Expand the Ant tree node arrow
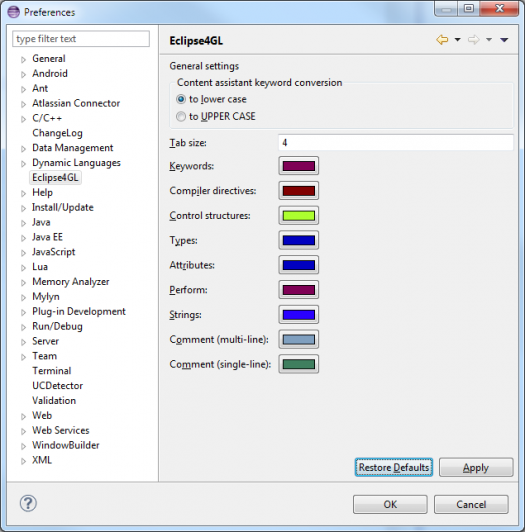 click(x=23, y=90)
